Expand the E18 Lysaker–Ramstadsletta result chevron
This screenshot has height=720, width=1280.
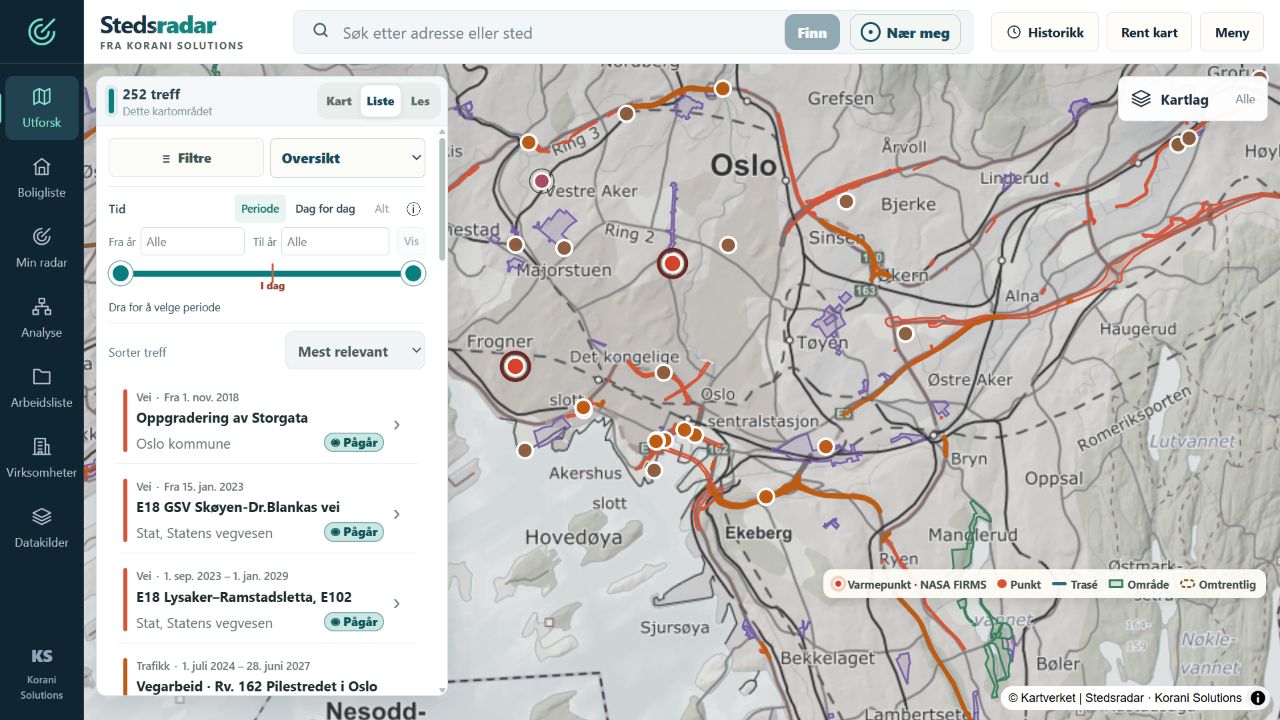397,603
